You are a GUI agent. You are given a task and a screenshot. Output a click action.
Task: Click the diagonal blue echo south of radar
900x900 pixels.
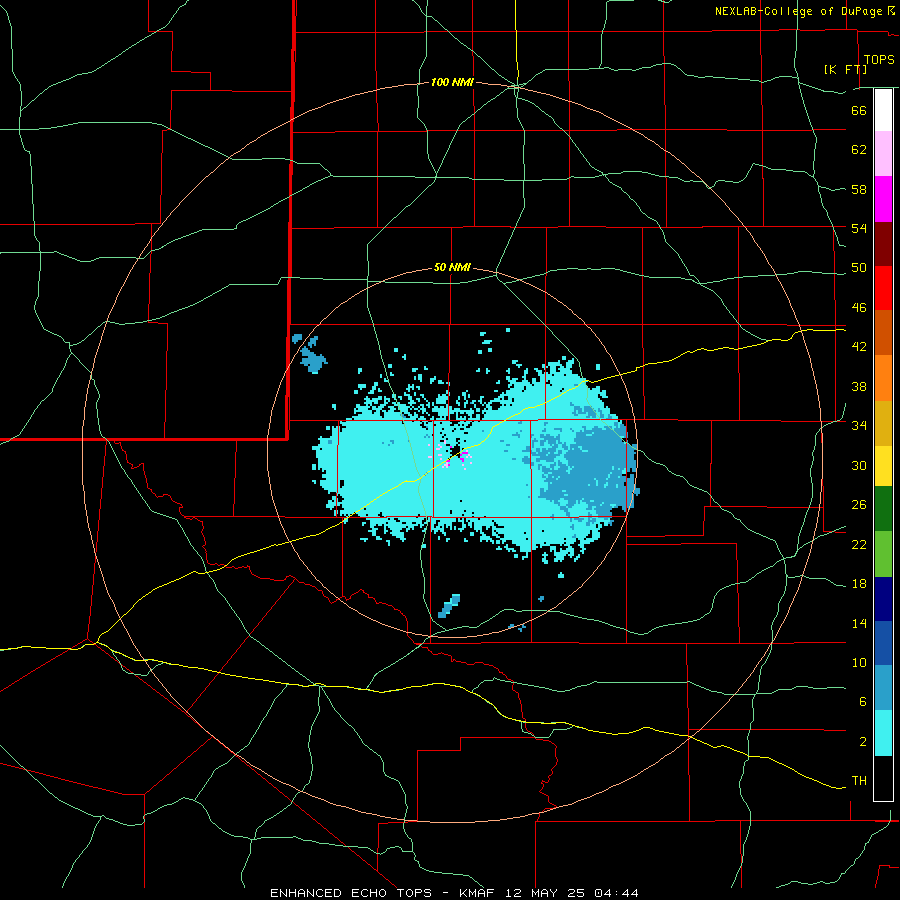(449, 606)
